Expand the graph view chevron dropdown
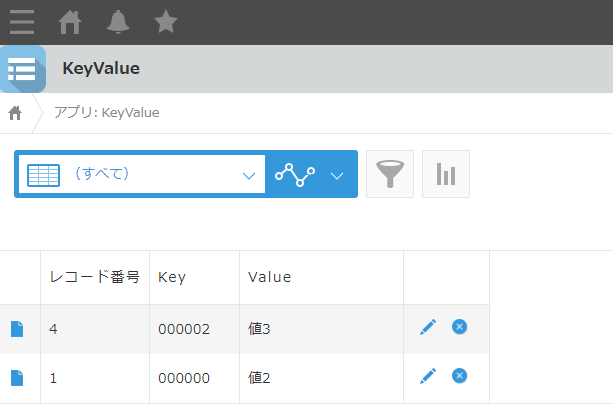Screen dimensions: 613x420 [x=337, y=175]
